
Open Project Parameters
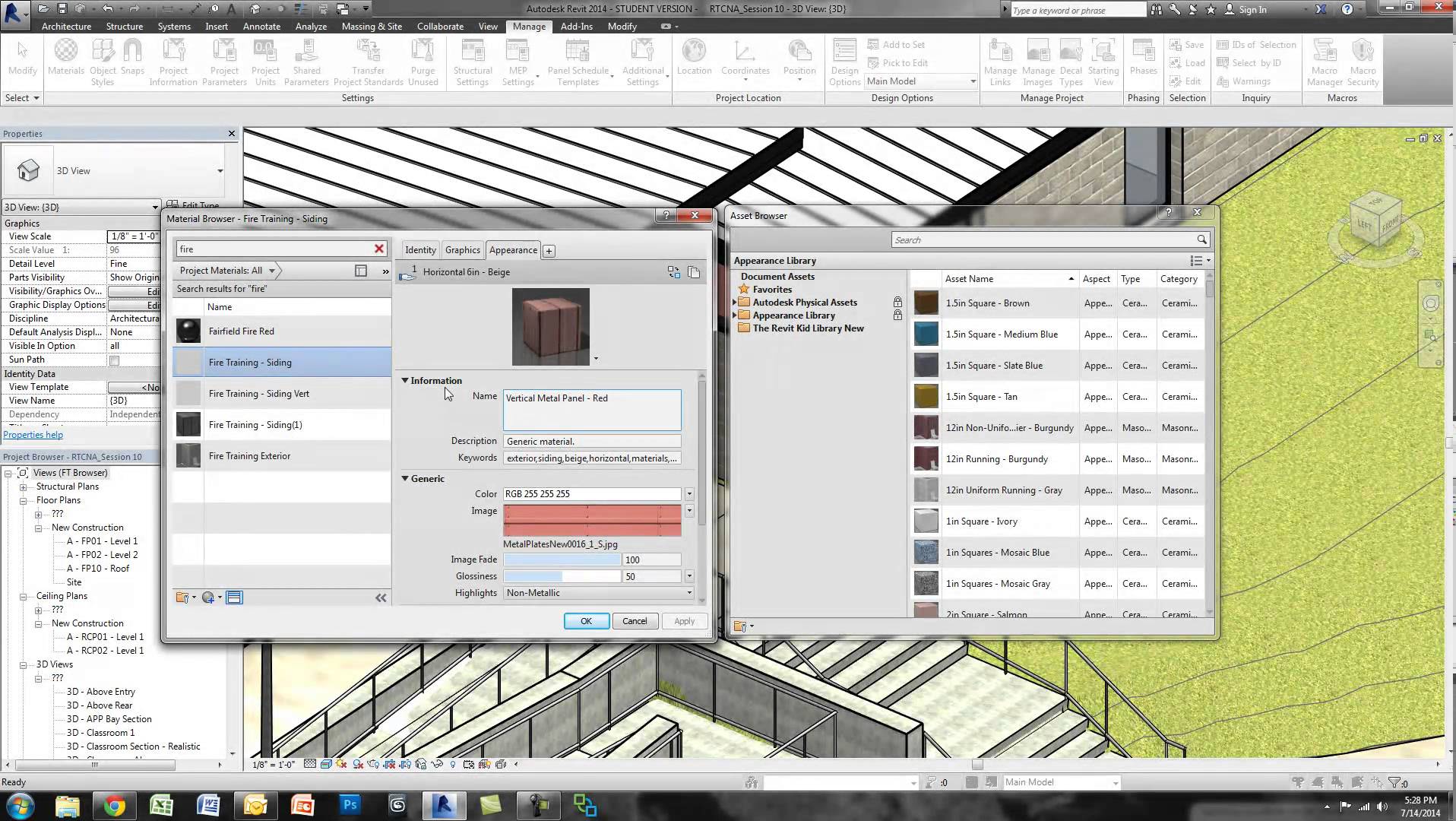225,62
